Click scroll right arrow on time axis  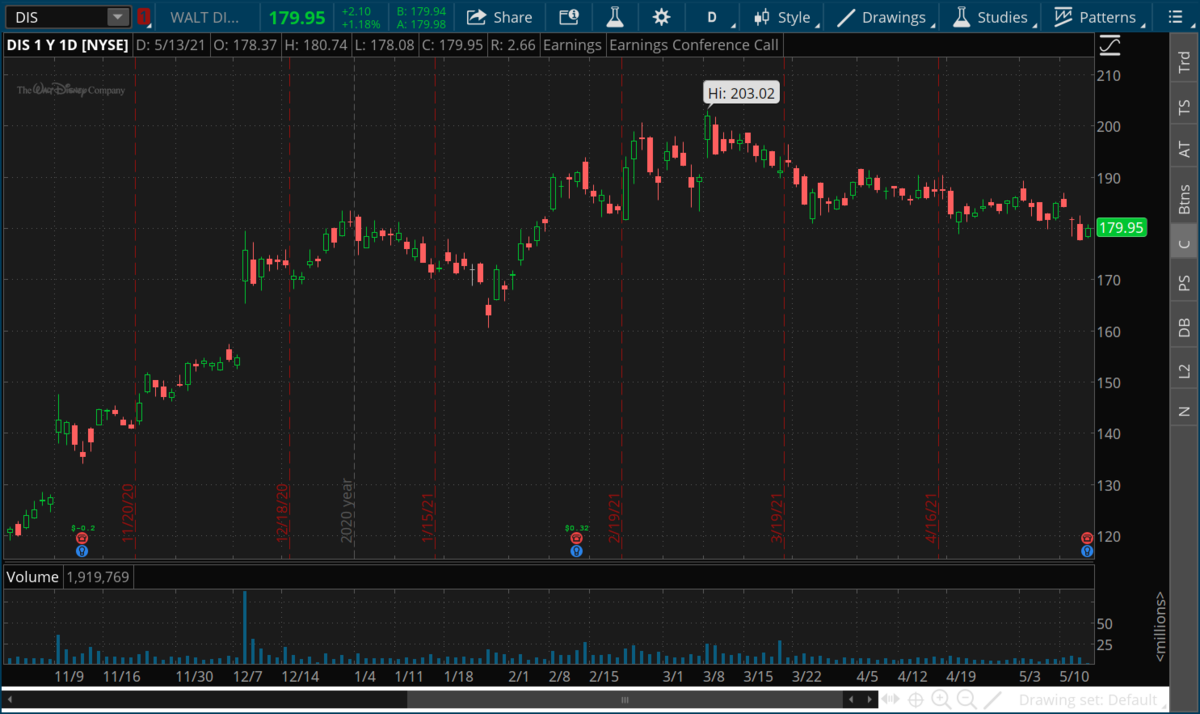pyautogui.click(x=871, y=700)
